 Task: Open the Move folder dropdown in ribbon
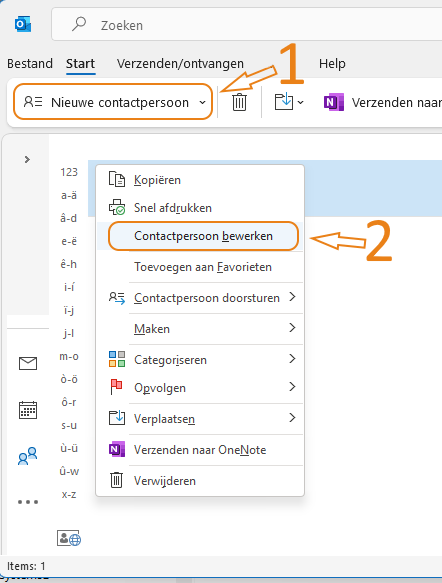[289, 102]
